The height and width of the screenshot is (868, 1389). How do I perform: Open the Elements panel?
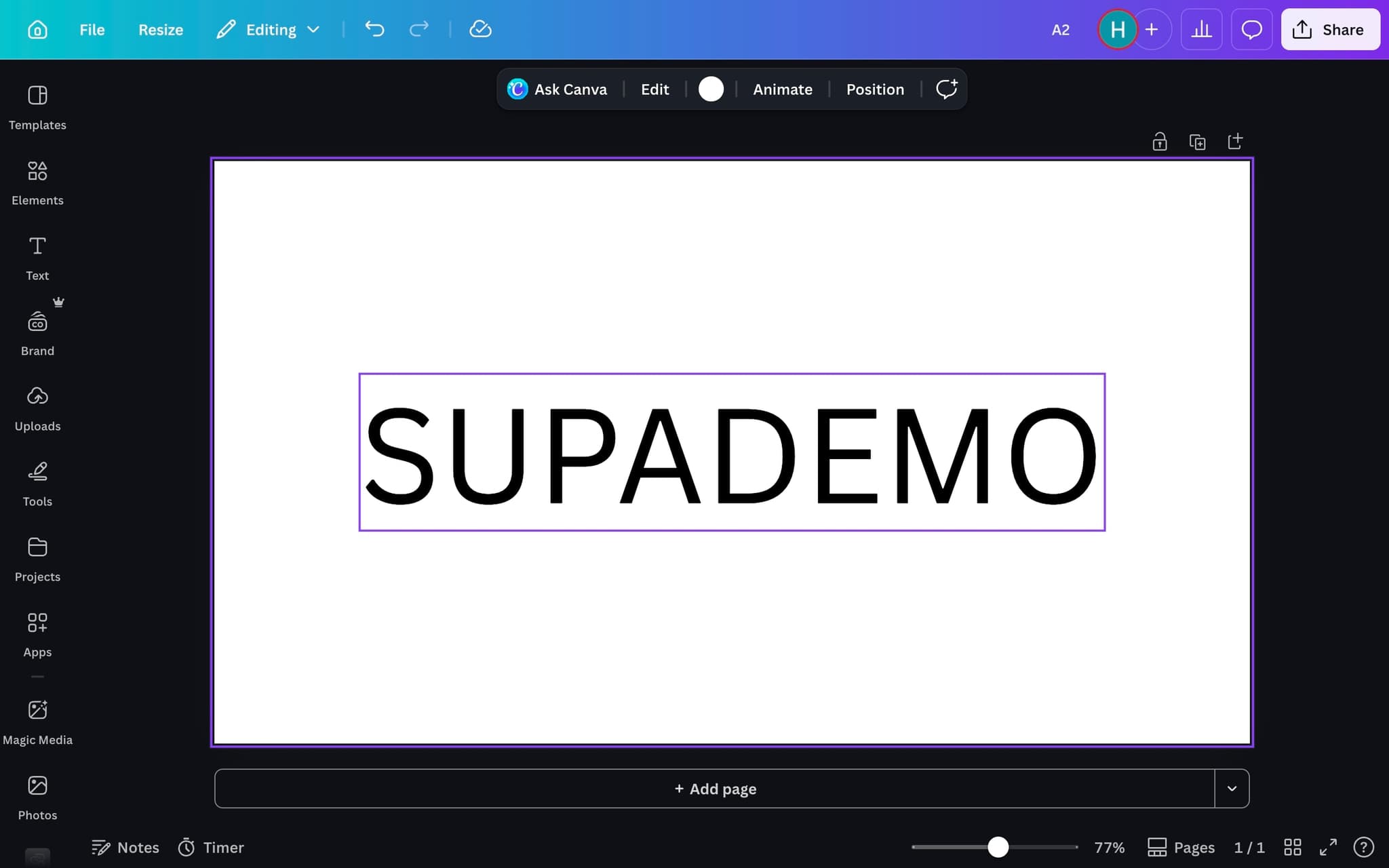point(37,182)
